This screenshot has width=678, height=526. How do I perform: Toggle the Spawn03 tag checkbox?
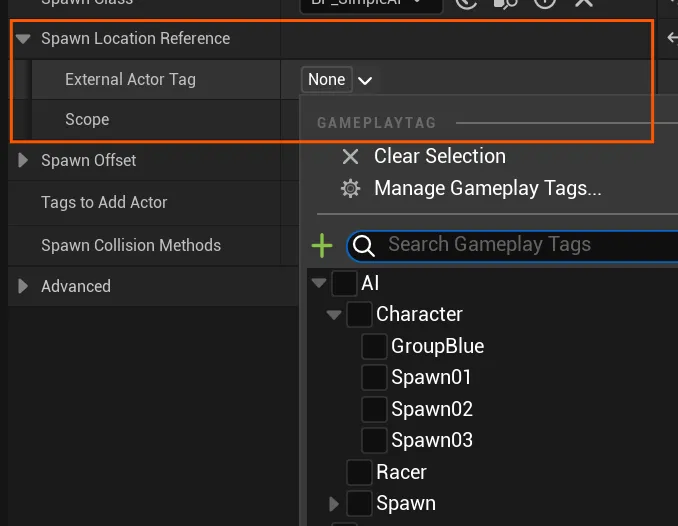374,440
